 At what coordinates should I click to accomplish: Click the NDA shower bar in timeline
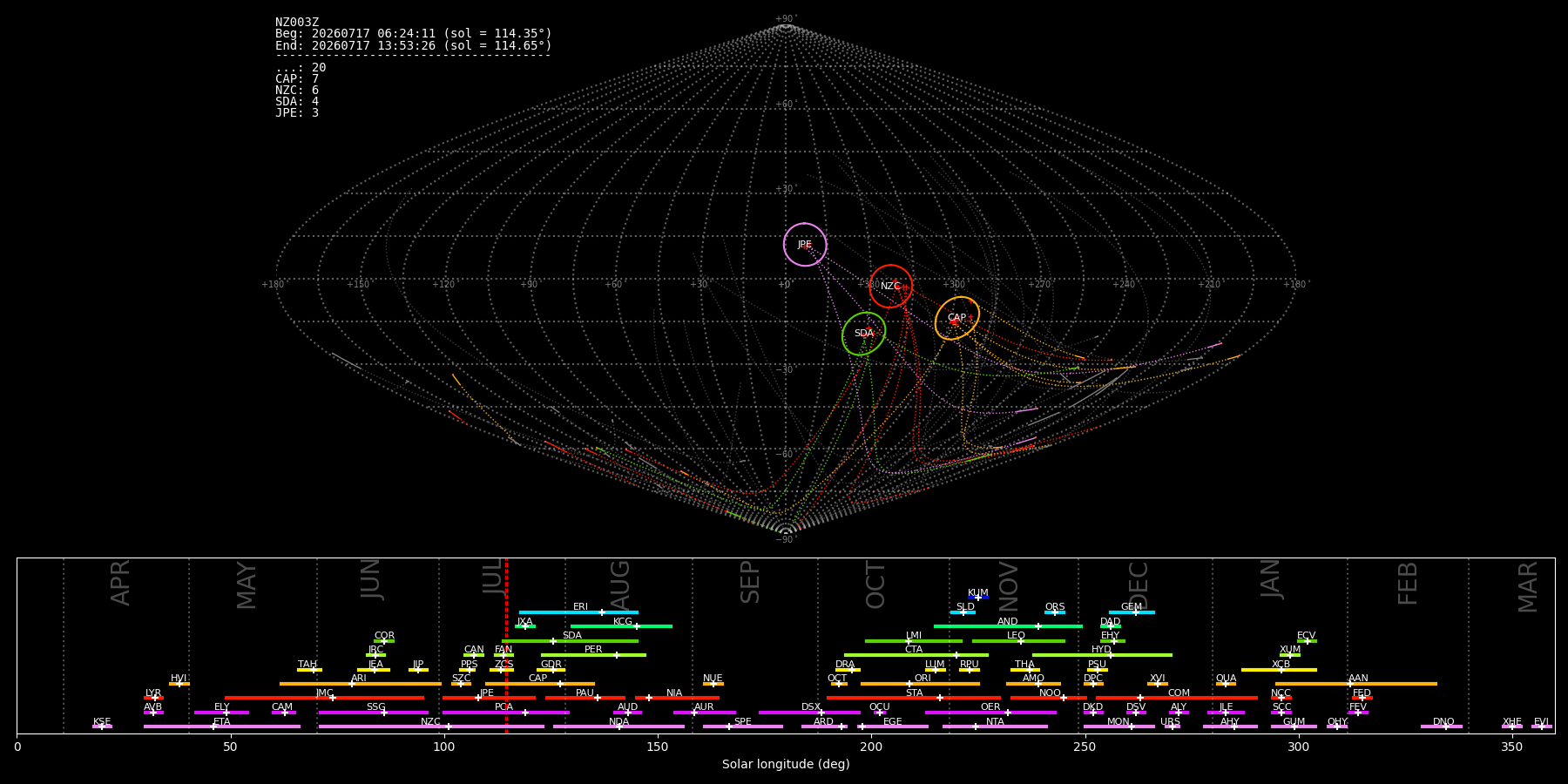[618, 727]
